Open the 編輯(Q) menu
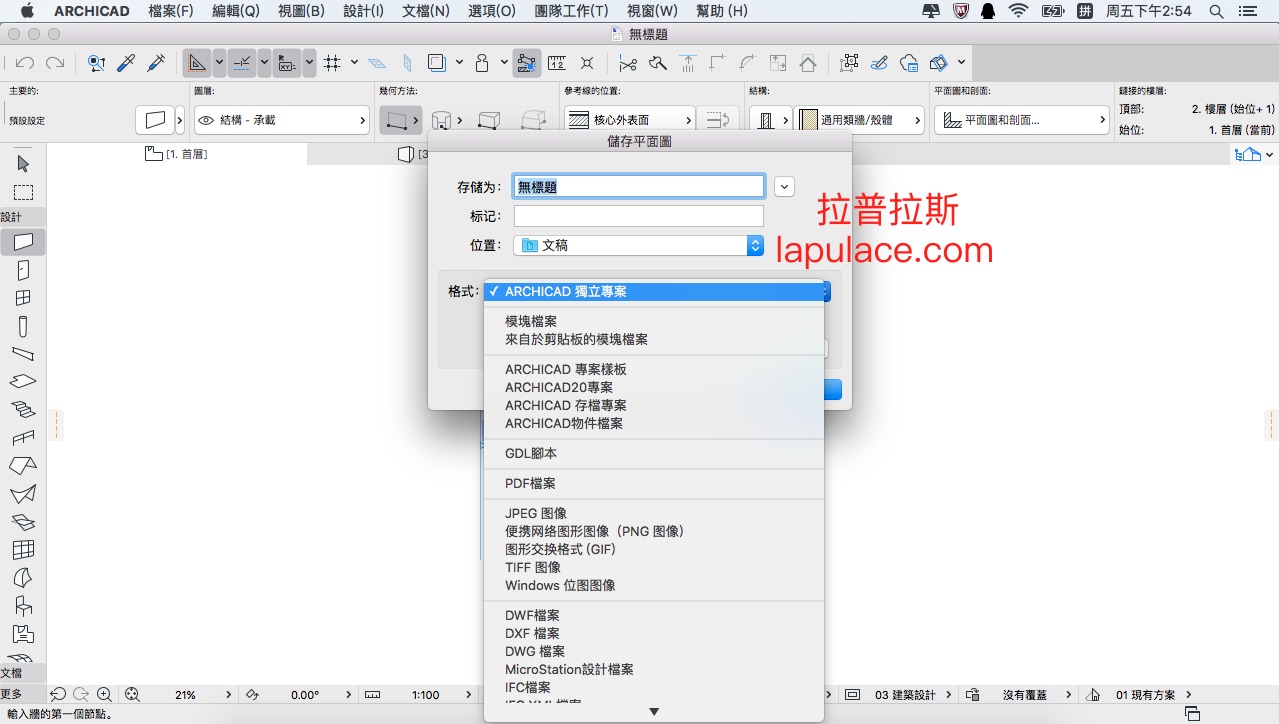The width and height of the screenshot is (1279, 724). tap(236, 11)
